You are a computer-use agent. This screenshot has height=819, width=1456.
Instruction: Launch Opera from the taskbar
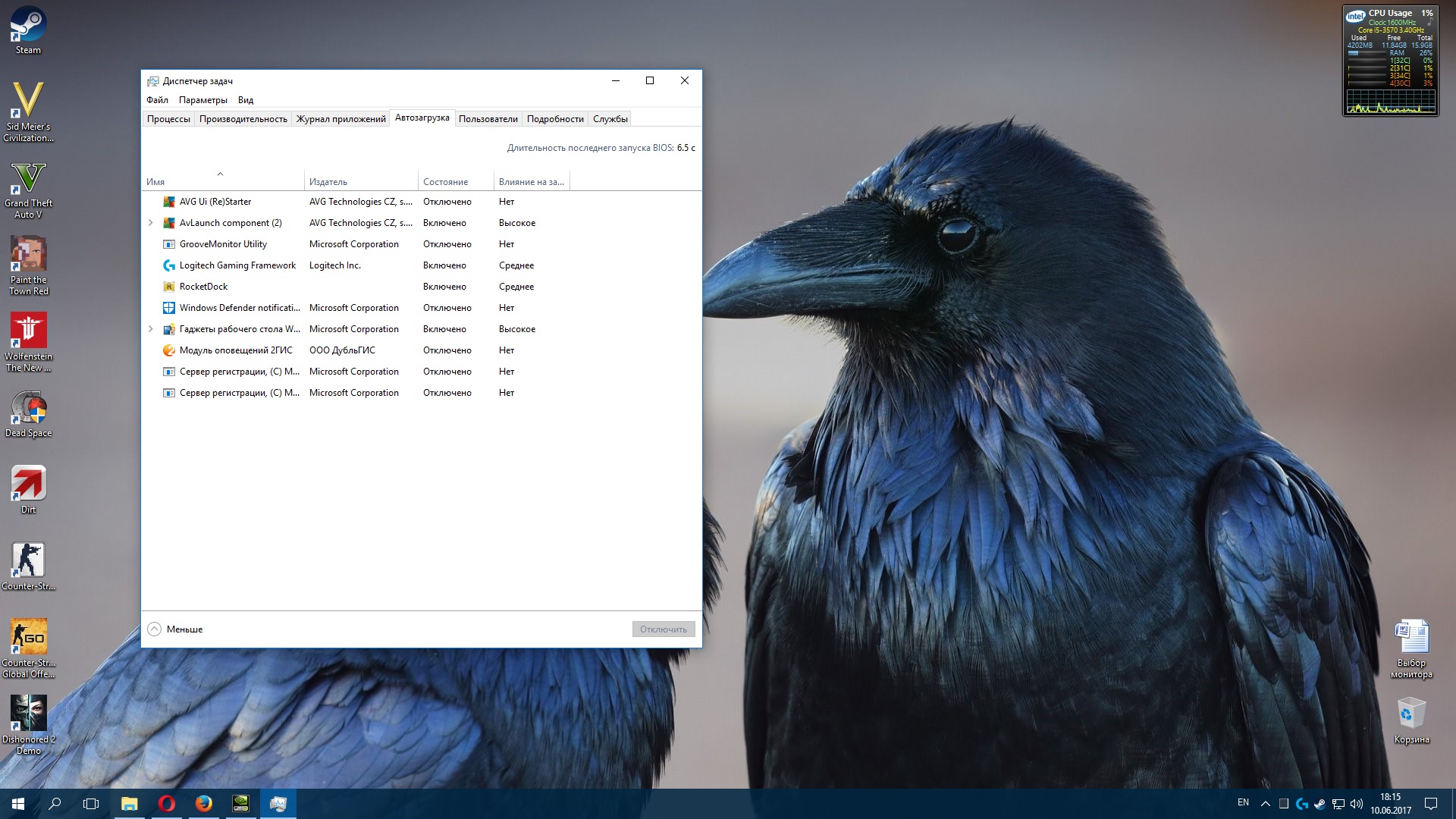tap(167, 804)
